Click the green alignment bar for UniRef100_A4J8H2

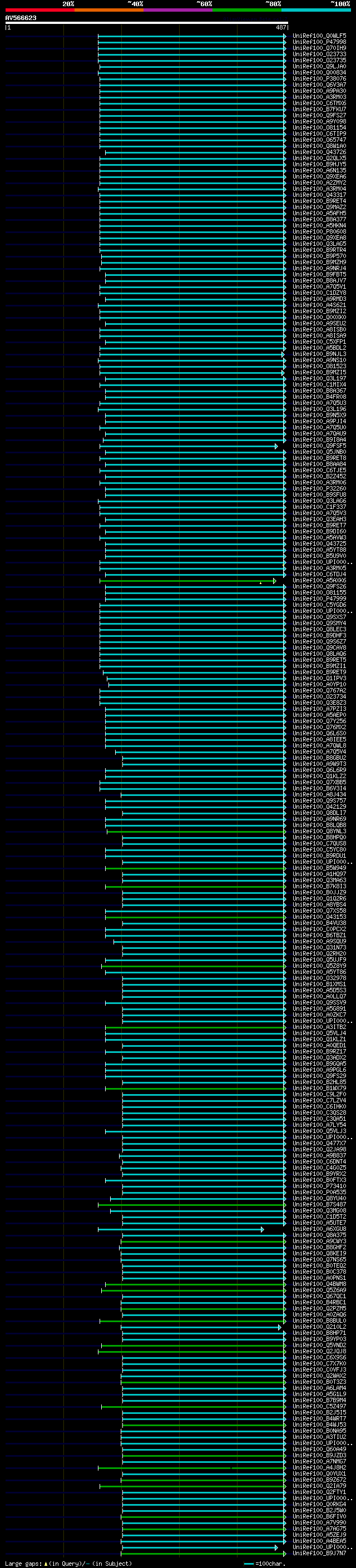pos(192,1468)
